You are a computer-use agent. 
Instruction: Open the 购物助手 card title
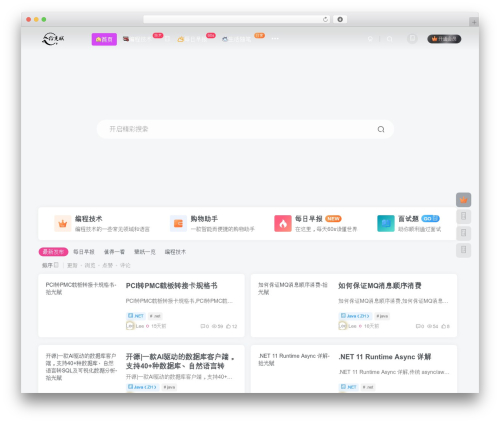(204, 219)
